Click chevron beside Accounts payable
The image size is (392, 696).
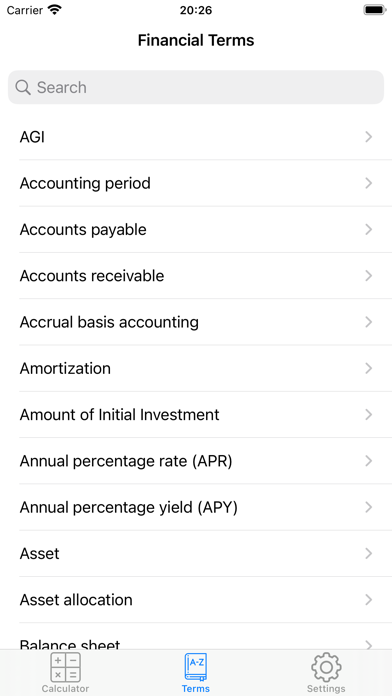(x=368, y=229)
